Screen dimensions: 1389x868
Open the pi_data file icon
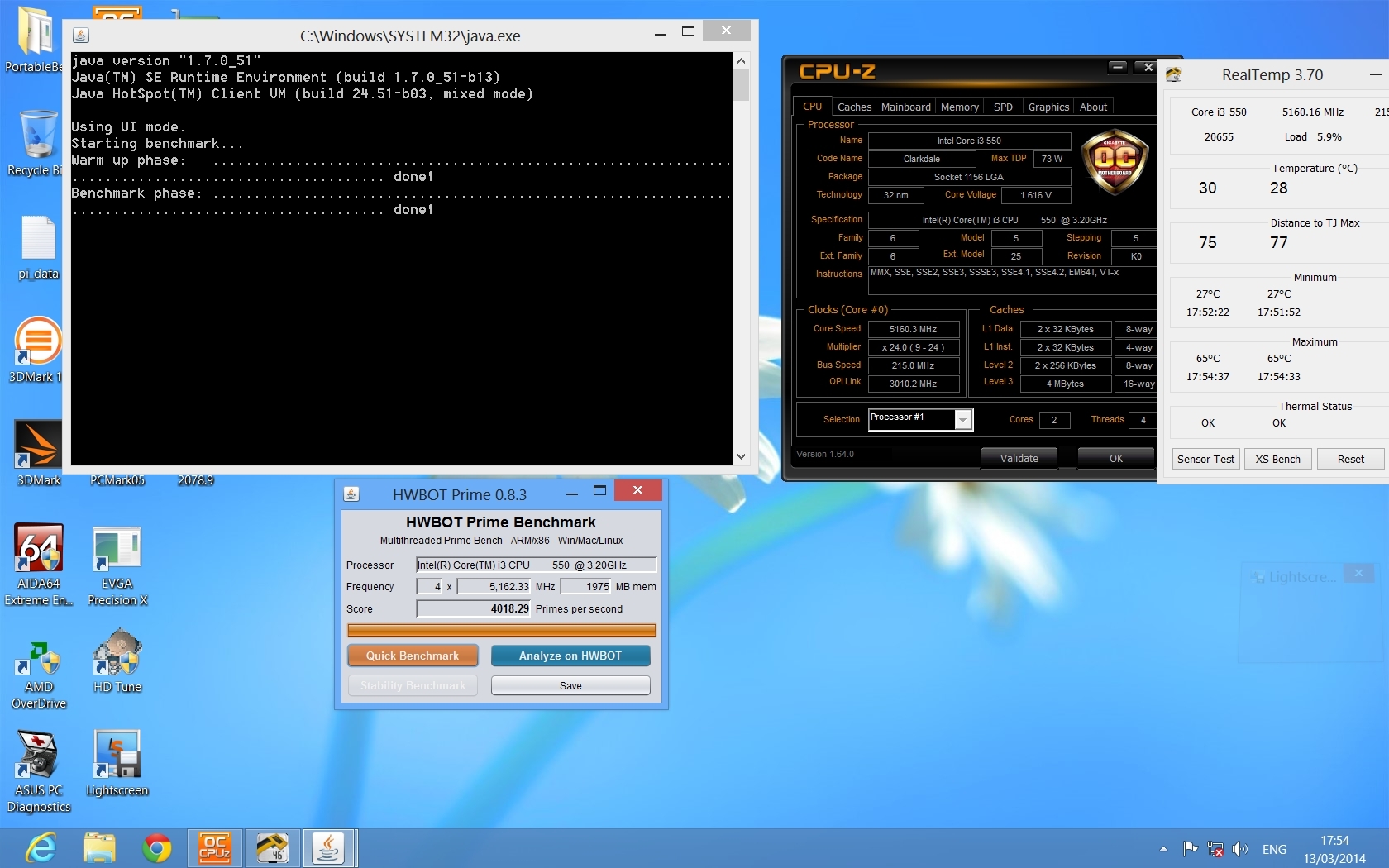pos(38,247)
